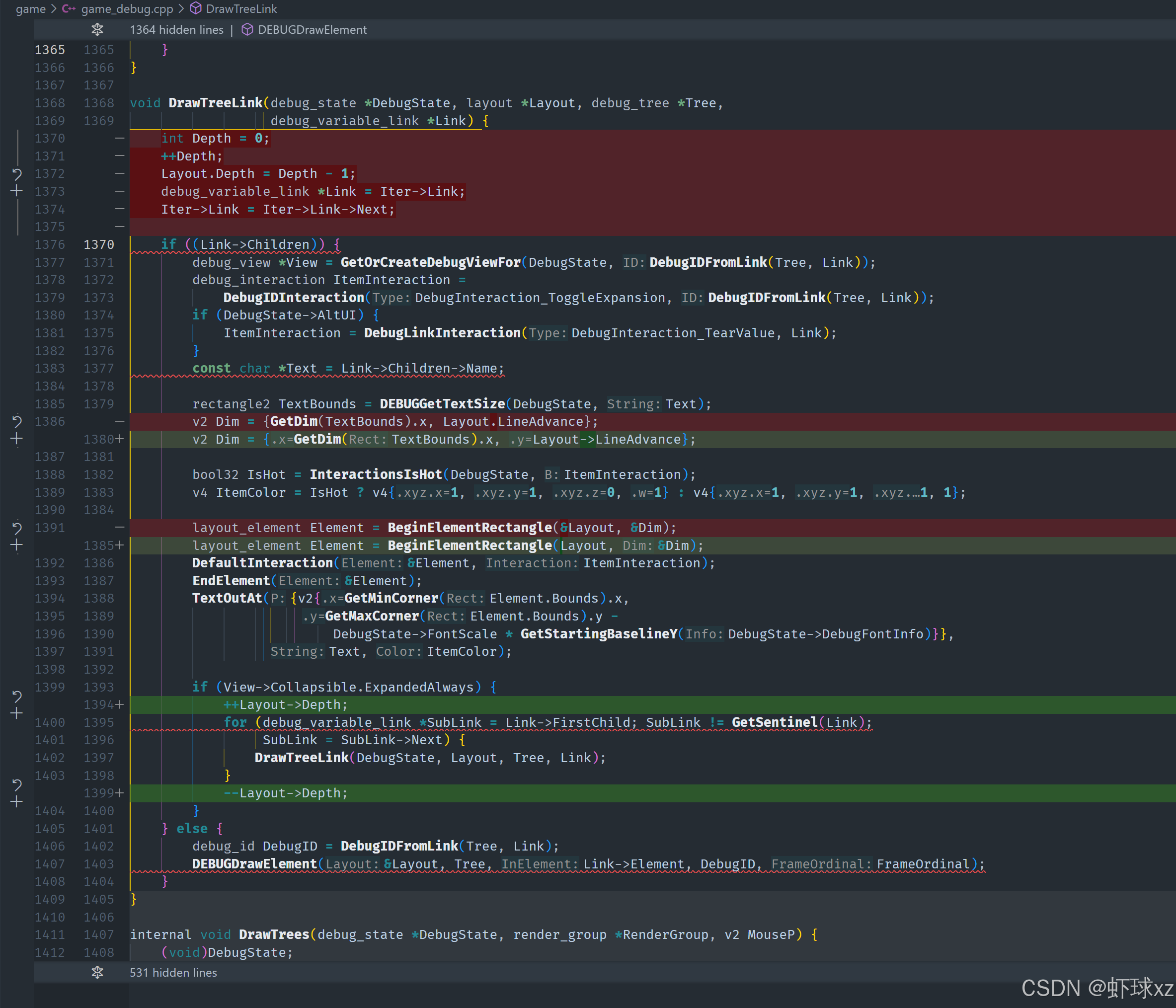The height and width of the screenshot is (1008, 1176).
Task: Click the 531 hidden lines text
Action: tap(173, 972)
